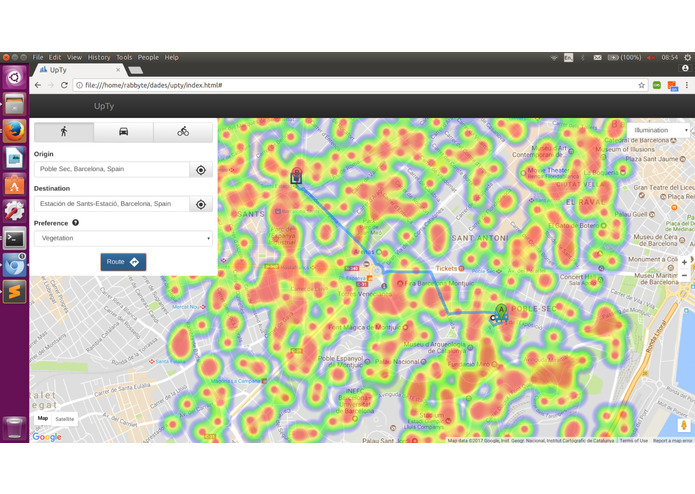695x494 pixels.
Task: Select the walking travel mode
Action: pos(64,132)
